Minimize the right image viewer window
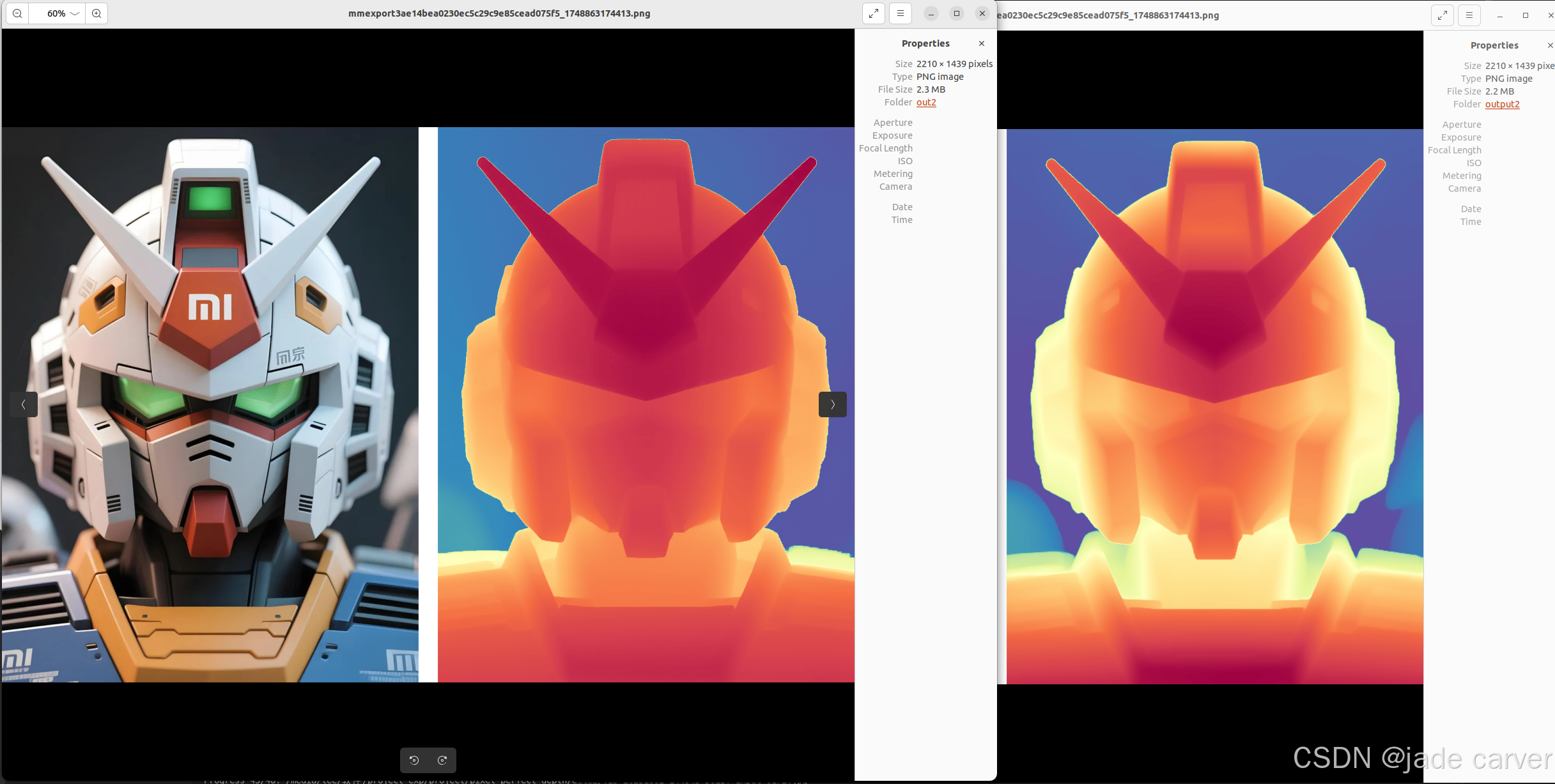This screenshot has width=1555, height=784. (x=1499, y=15)
